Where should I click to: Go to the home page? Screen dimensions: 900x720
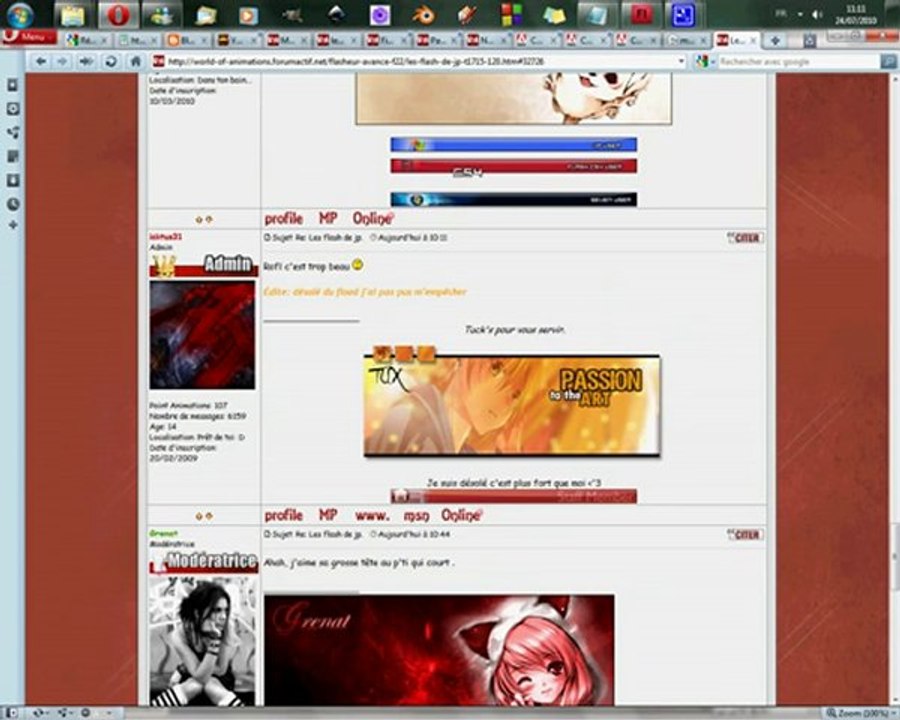click(x=135, y=61)
